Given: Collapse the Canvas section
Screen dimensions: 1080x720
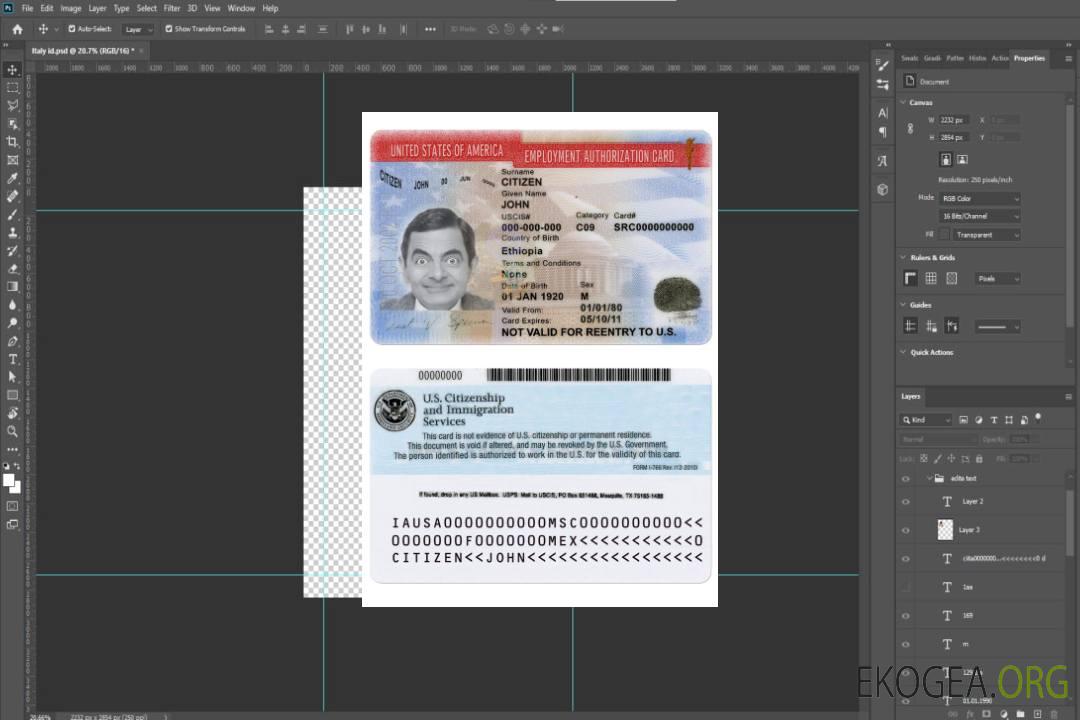Looking at the screenshot, I should [903, 102].
